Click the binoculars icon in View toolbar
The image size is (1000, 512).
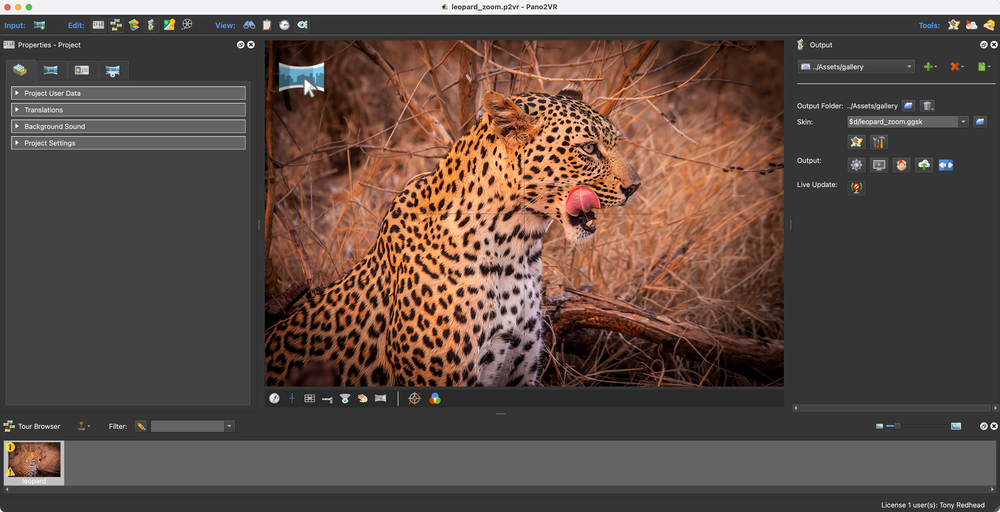point(249,24)
